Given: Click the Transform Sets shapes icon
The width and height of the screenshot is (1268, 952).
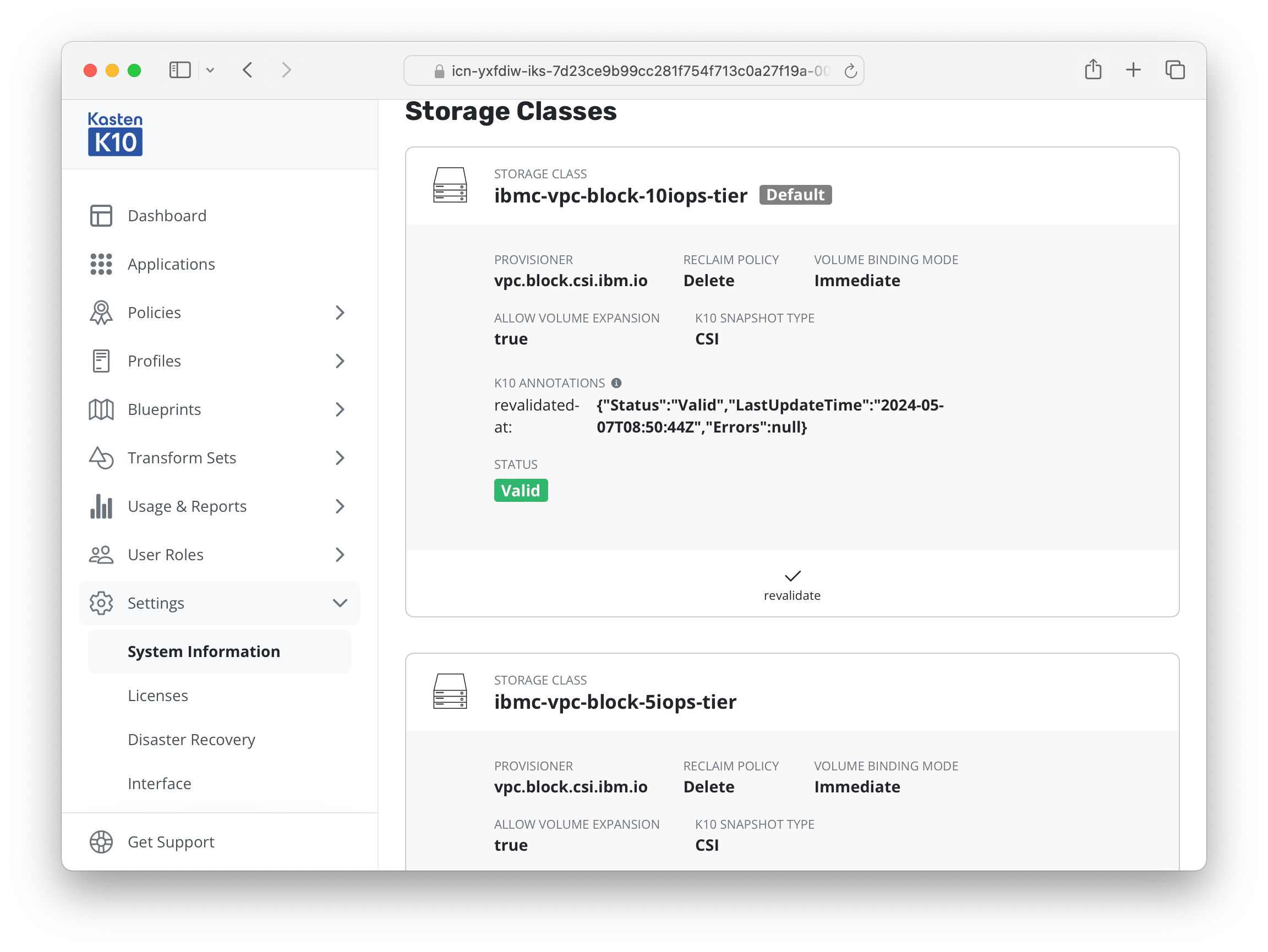Looking at the screenshot, I should click(x=101, y=458).
